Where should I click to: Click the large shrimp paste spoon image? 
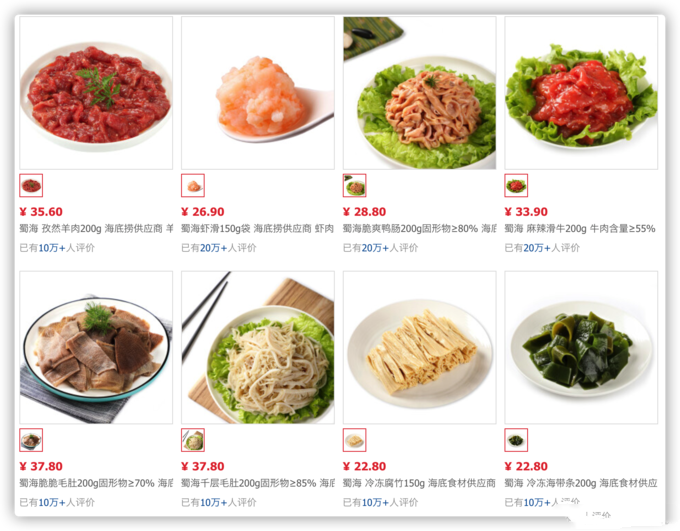pyautogui.click(x=258, y=93)
